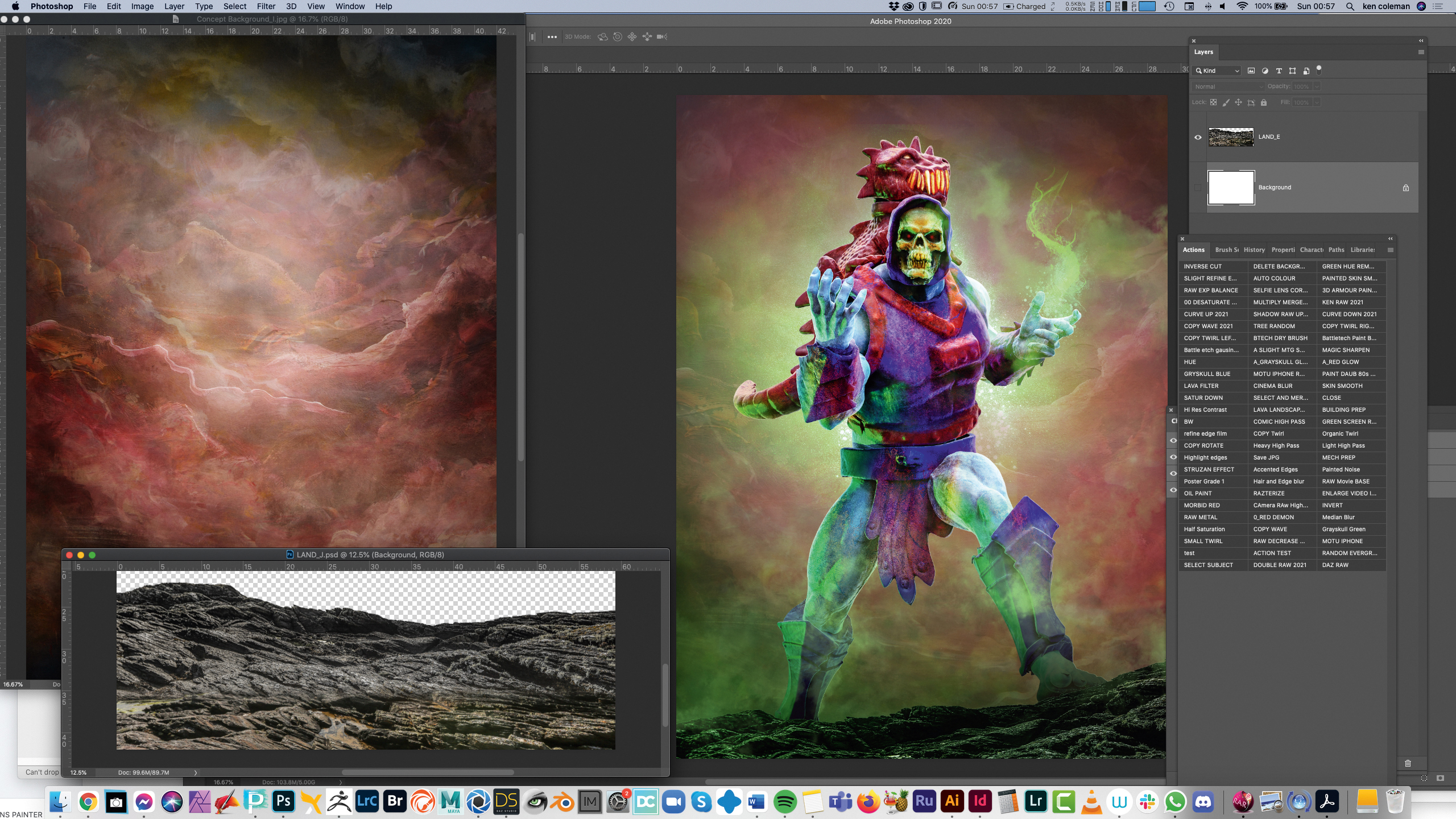The height and width of the screenshot is (819, 1456).
Task: Click the layer Opacity 100% field
Action: pyautogui.click(x=1301, y=86)
